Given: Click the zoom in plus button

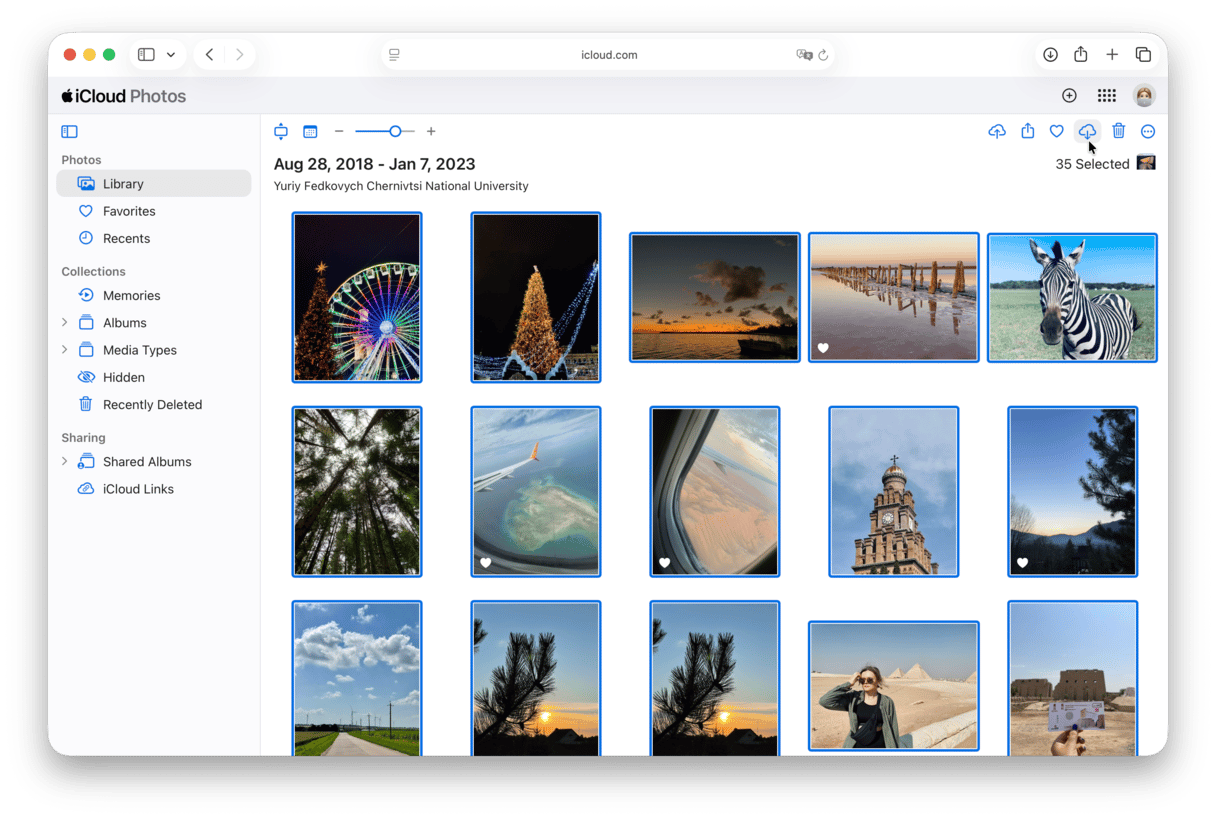Looking at the screenshot, I should point(431,131).
